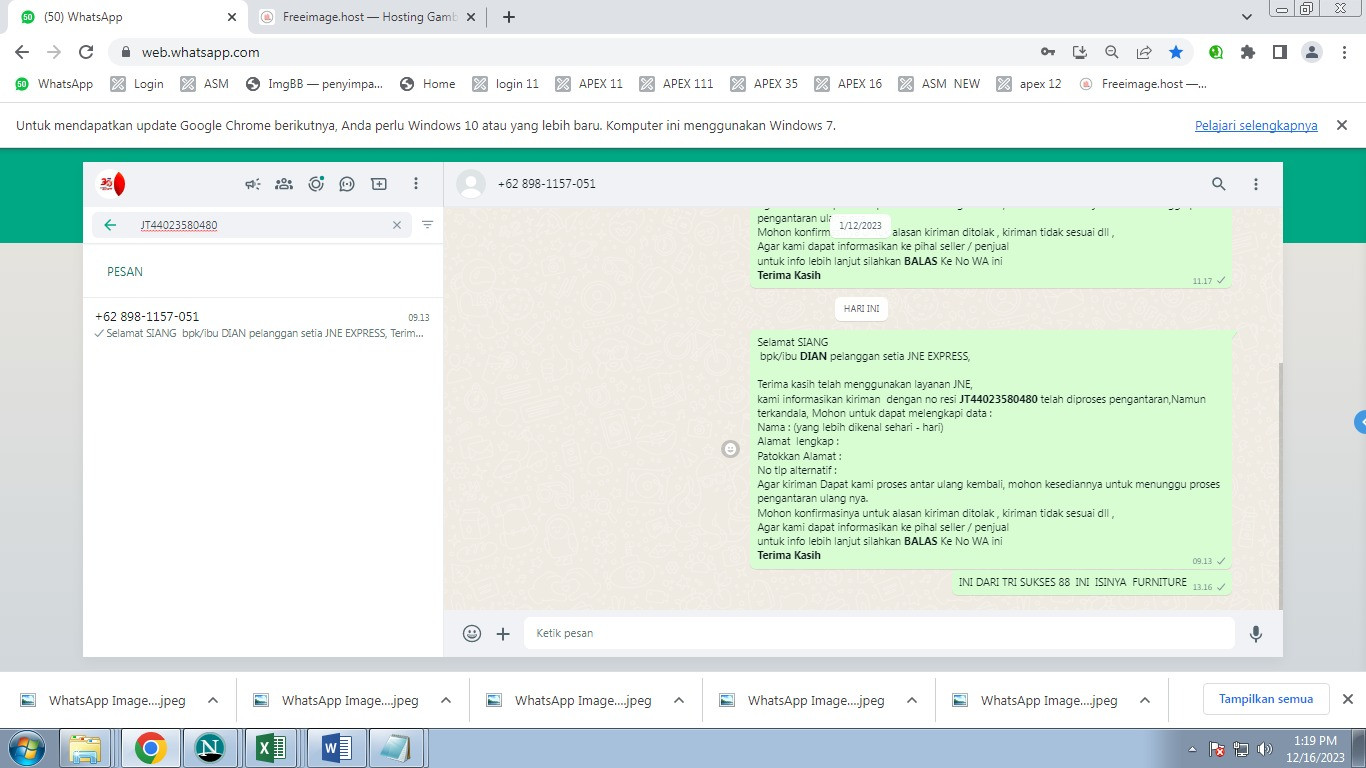This screenshot has height=768, width=1366.
Task: Share this page icon in address bar
Action: (1144, 52)
